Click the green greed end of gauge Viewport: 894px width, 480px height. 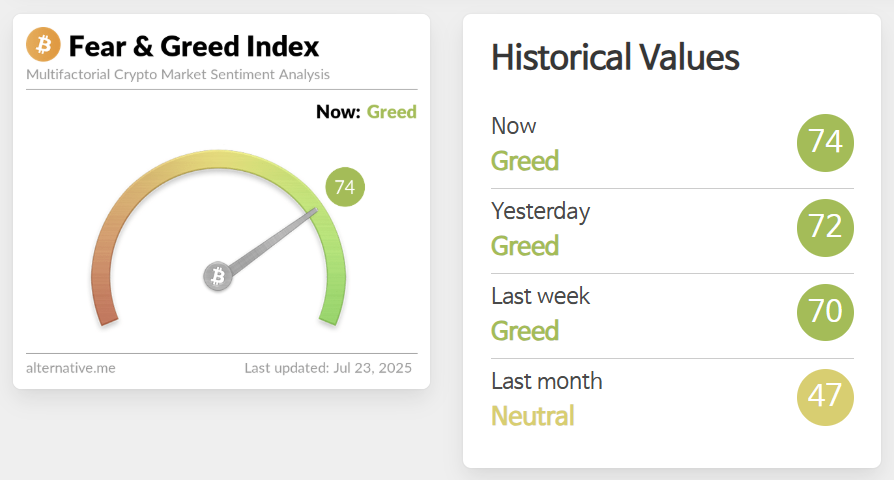332,300
